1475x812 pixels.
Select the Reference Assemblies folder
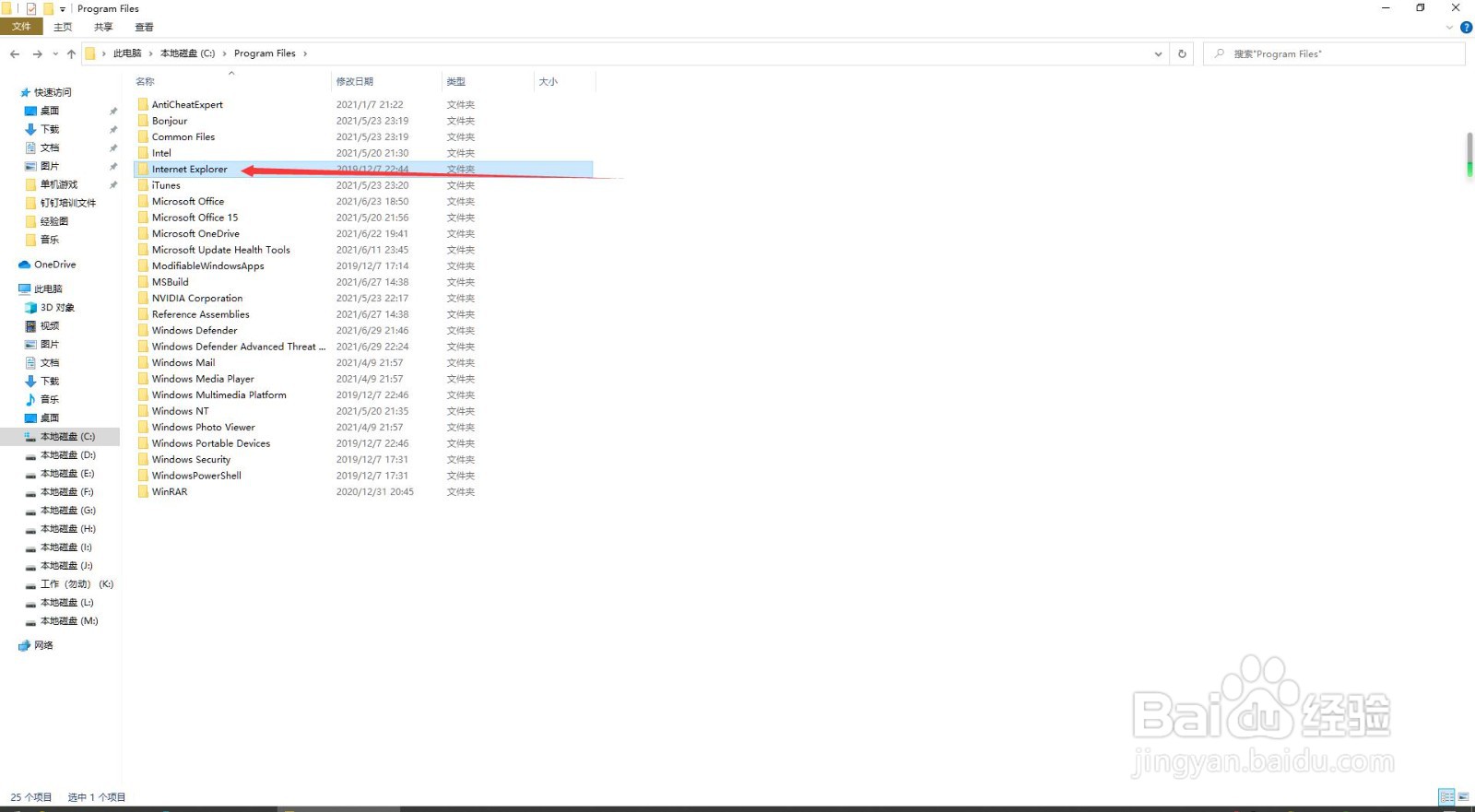(x=200, y=314)
